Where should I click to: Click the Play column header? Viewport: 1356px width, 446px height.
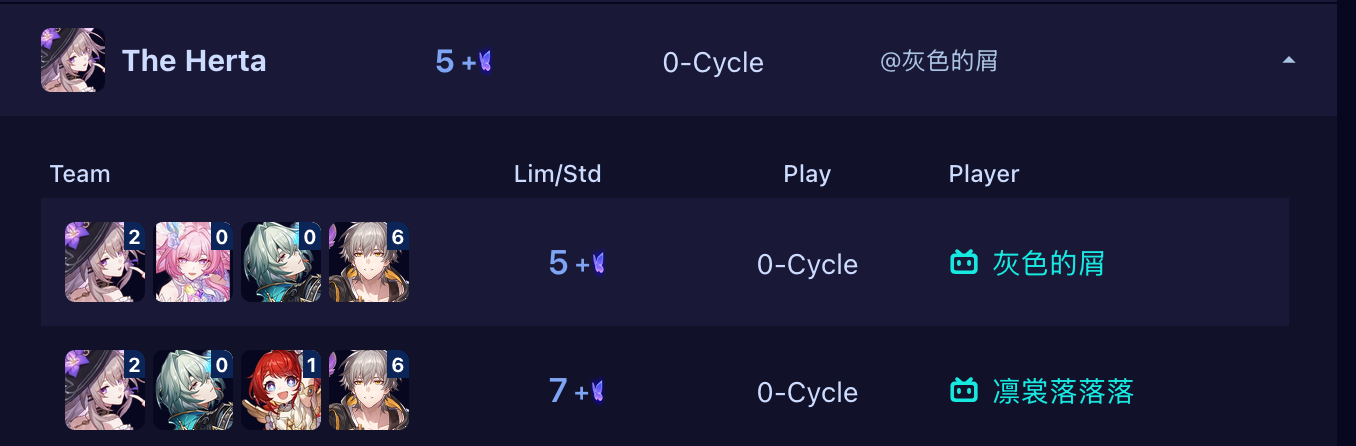pyautogui.click(x=807, y=174)
